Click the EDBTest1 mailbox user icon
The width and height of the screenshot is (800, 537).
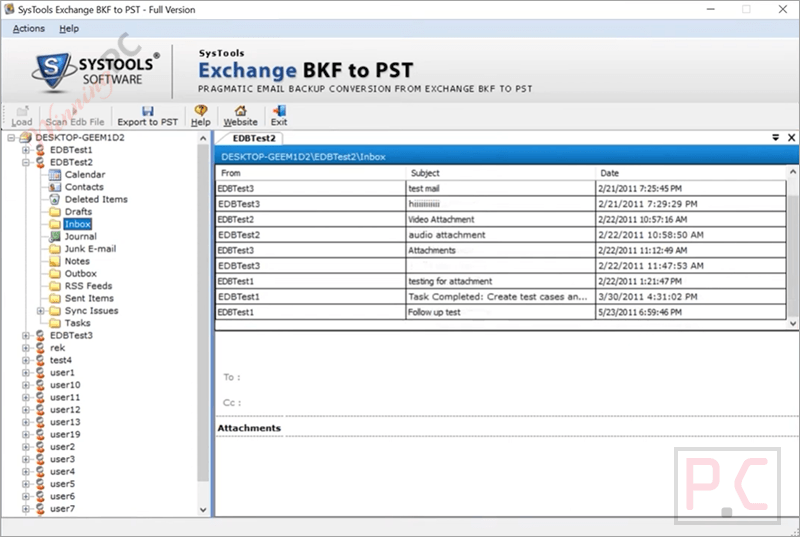40,150
